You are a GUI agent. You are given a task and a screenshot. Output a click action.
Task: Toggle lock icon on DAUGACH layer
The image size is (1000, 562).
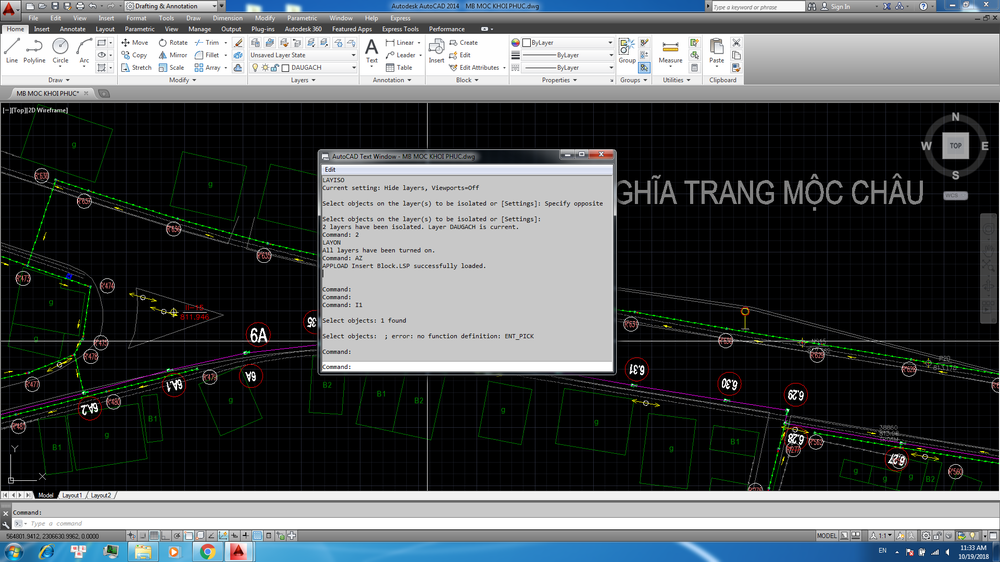[x=275, y=68]
